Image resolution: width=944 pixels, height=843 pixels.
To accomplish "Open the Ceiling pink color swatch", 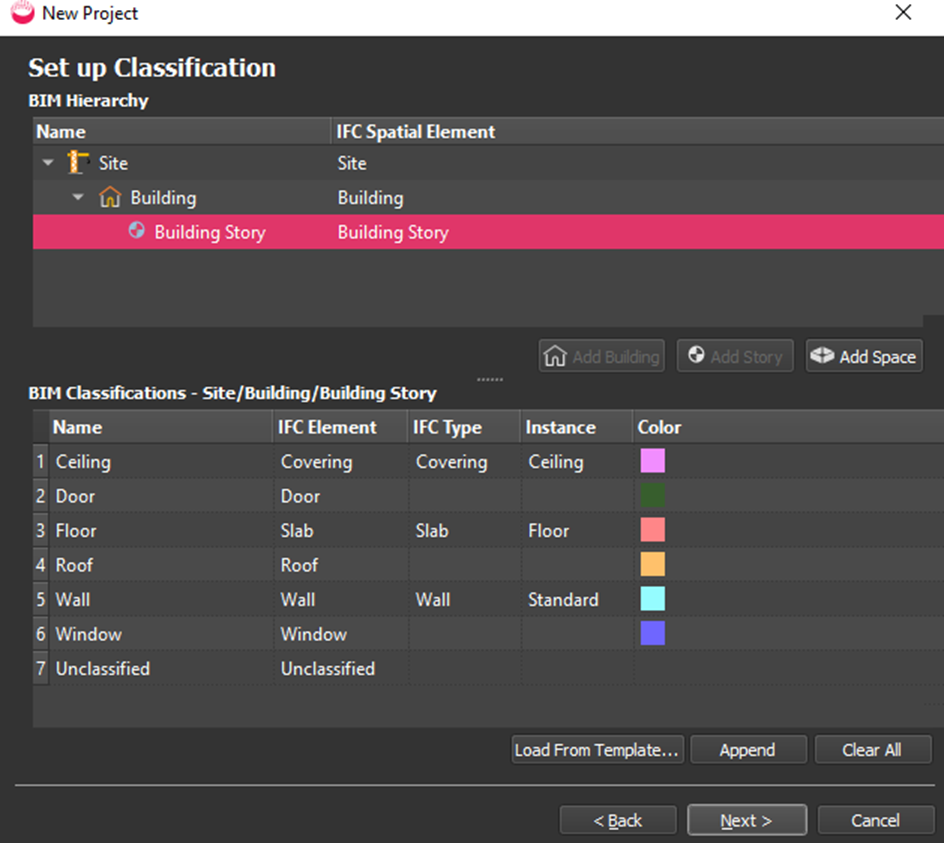I will point(652,461).
